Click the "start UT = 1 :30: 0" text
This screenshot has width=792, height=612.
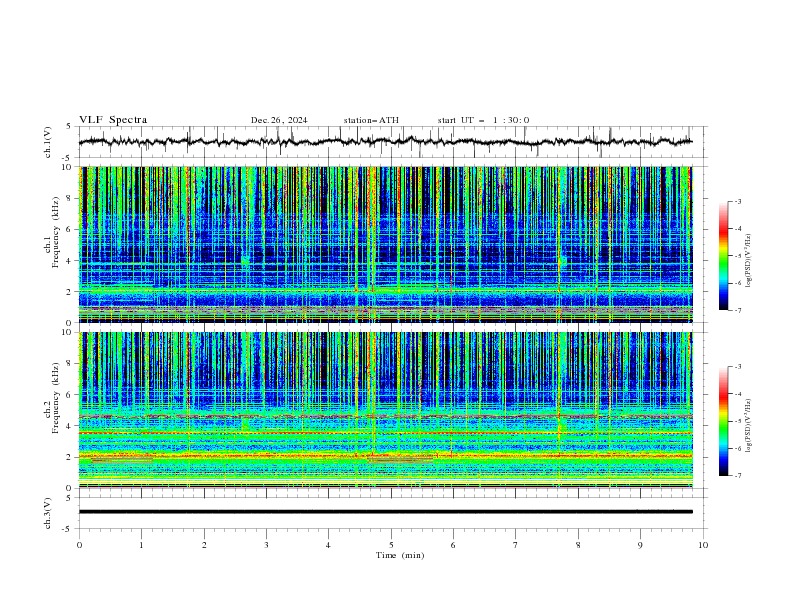[483, 120]
